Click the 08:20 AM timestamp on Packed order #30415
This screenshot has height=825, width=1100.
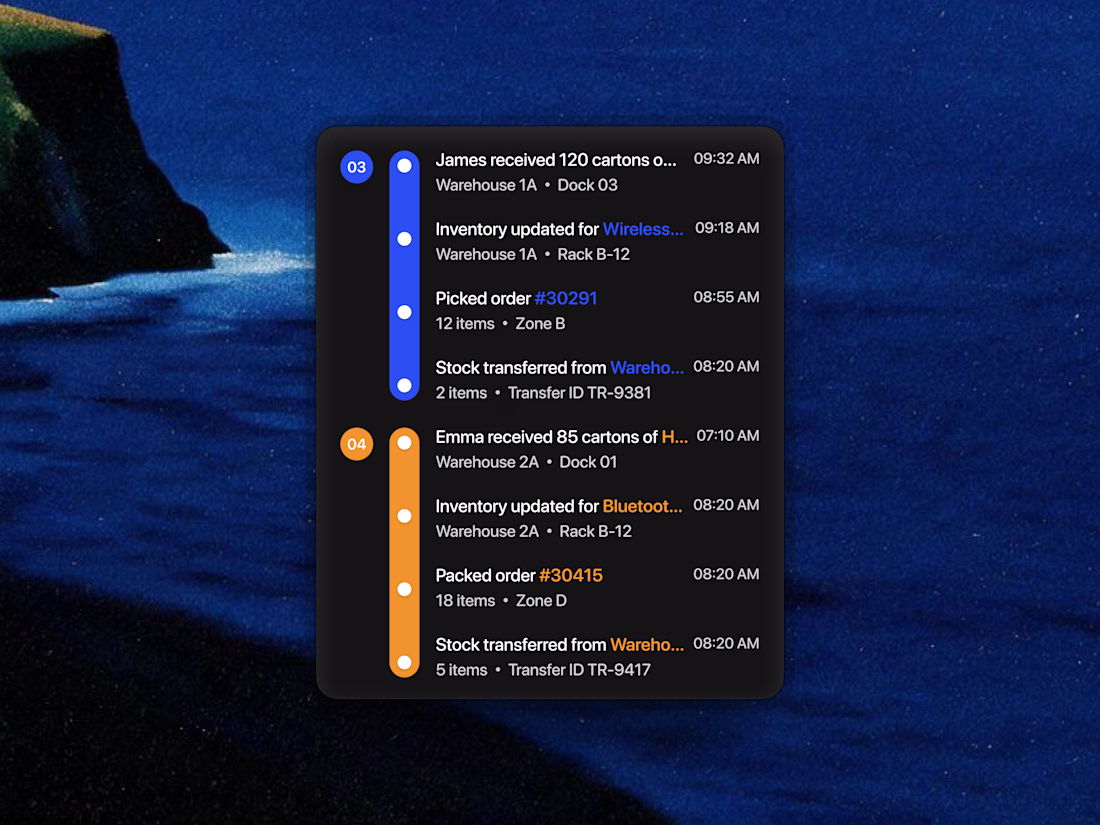click(x=726, y=575)
